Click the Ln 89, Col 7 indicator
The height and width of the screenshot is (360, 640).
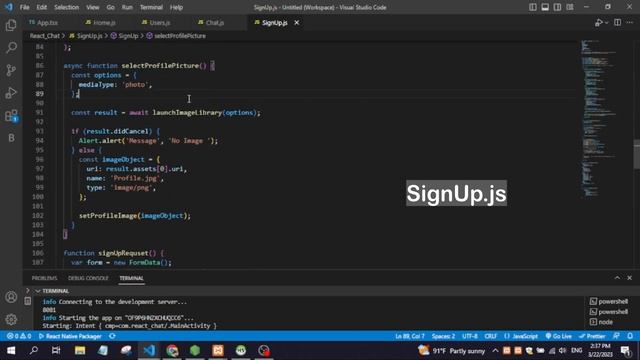click(409, 336)
